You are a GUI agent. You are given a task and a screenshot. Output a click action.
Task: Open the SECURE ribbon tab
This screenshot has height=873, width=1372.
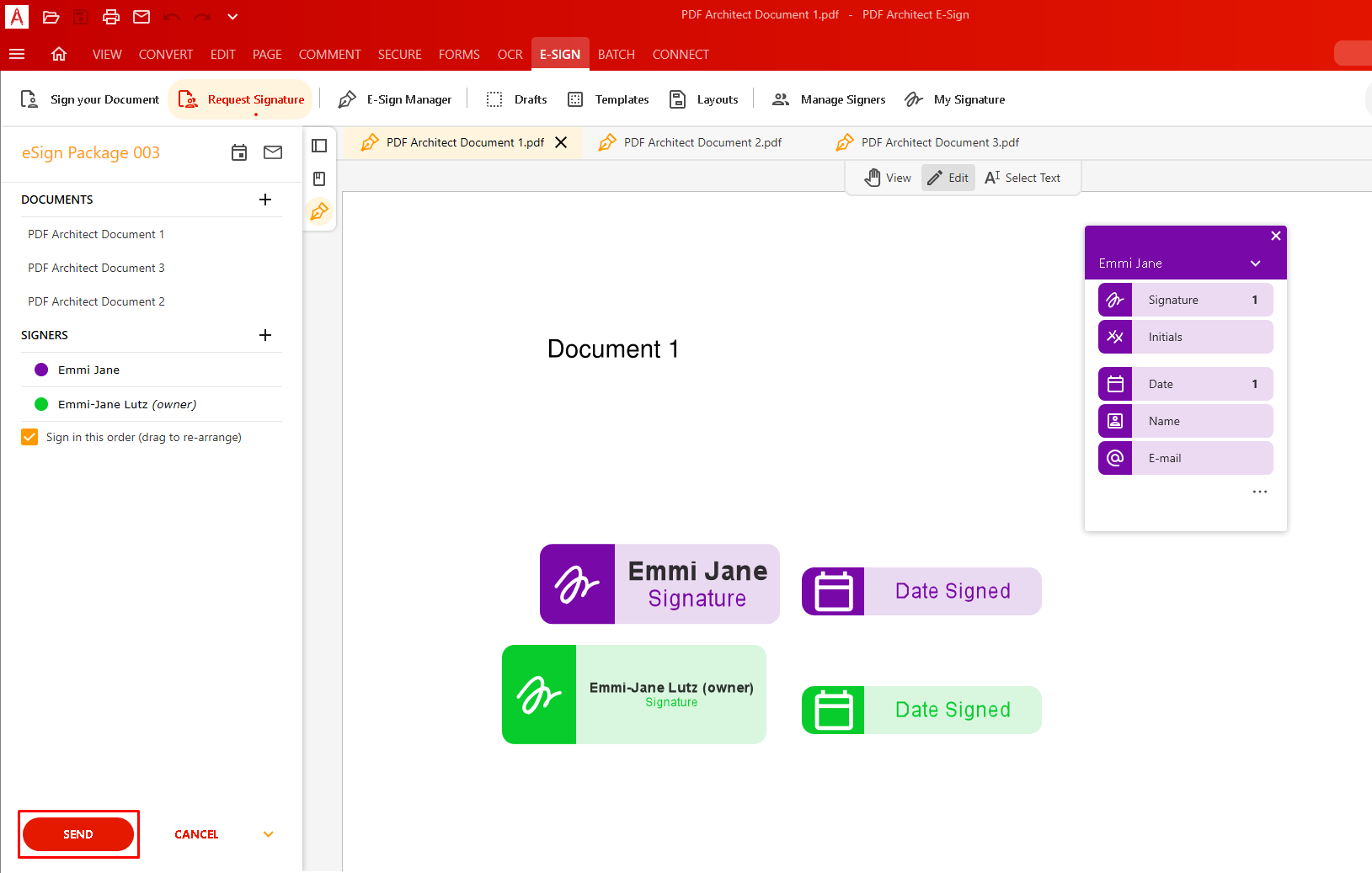pyautogui.click(x=400, y=54)
